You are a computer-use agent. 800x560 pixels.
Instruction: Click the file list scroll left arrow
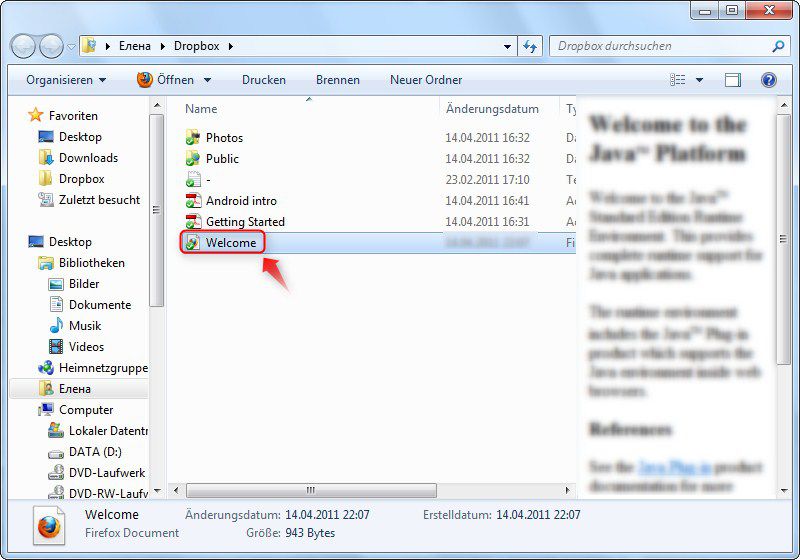tap(176, 490)
